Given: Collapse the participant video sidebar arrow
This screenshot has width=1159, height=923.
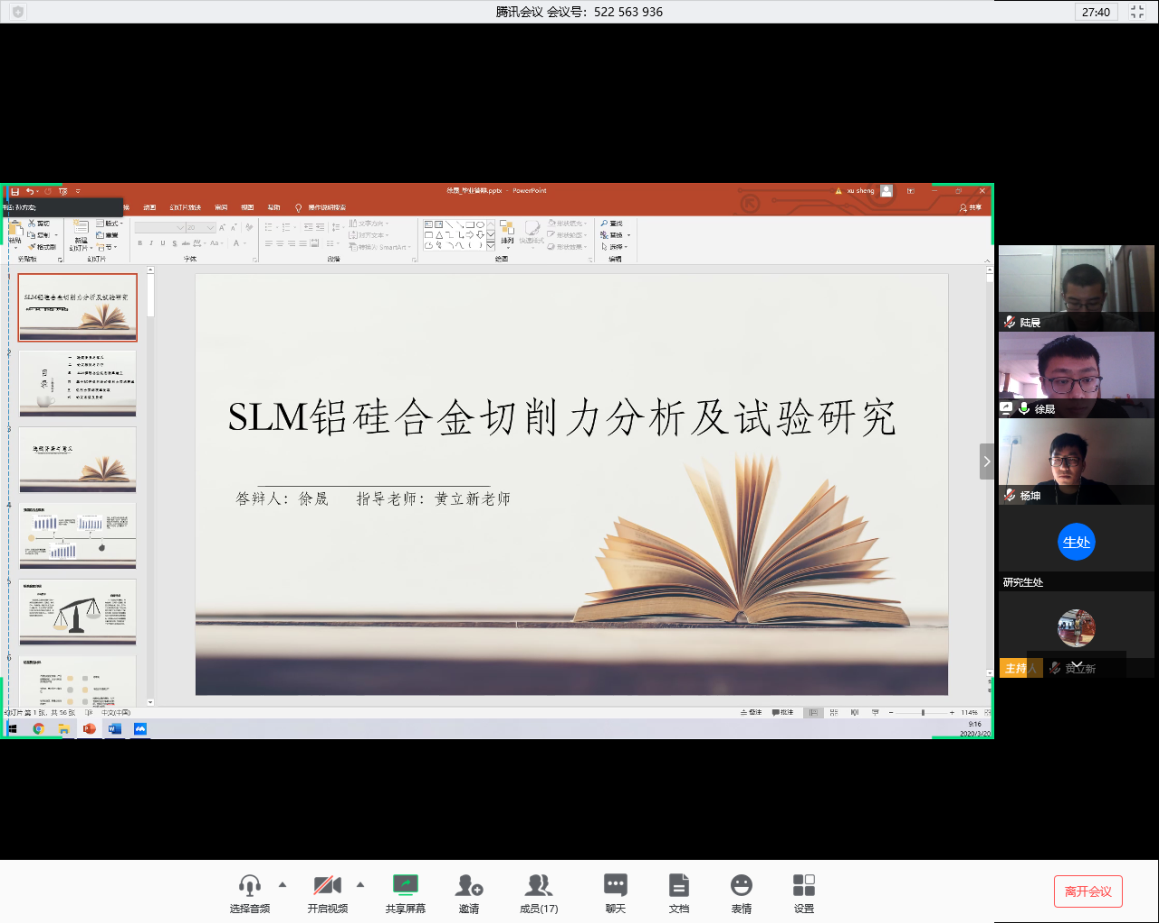Looking at the screenshot, I should point(986,461).
